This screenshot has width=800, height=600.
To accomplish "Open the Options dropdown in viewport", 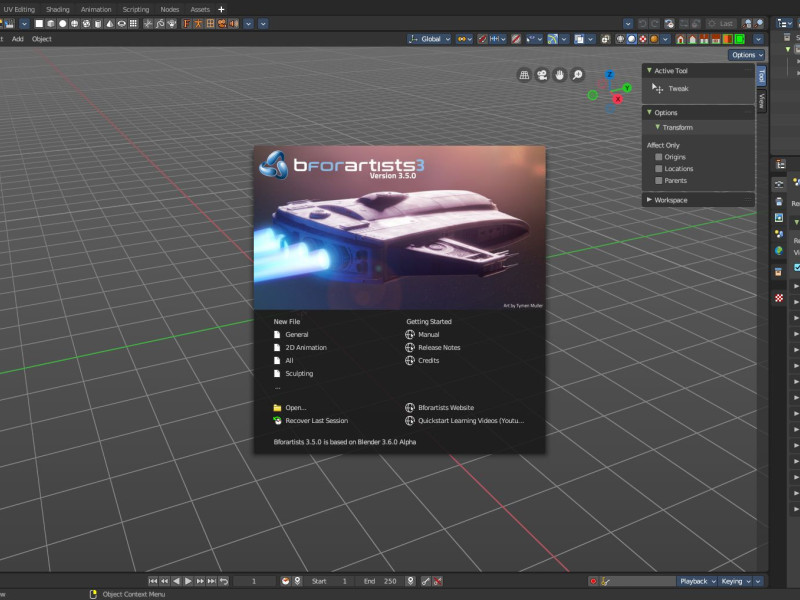I will 747,55.
